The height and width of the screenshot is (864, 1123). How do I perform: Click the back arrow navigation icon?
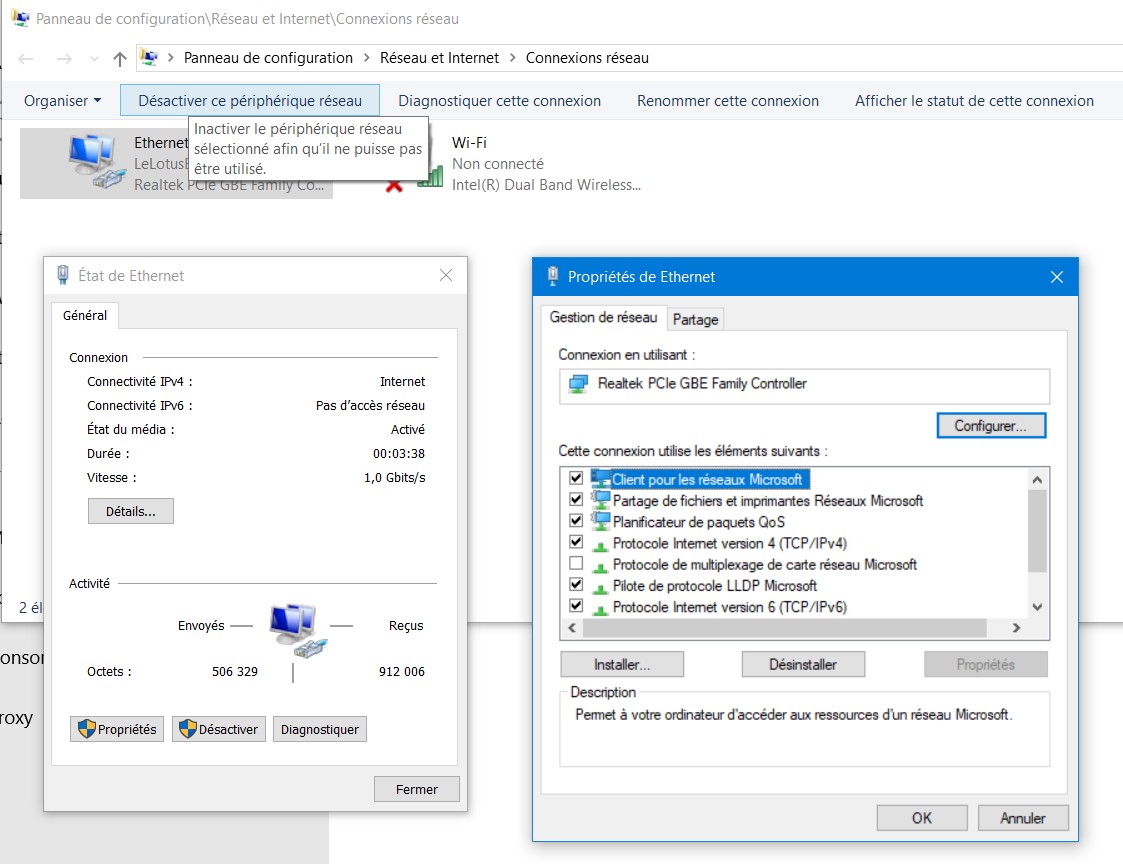click(27, 58)
